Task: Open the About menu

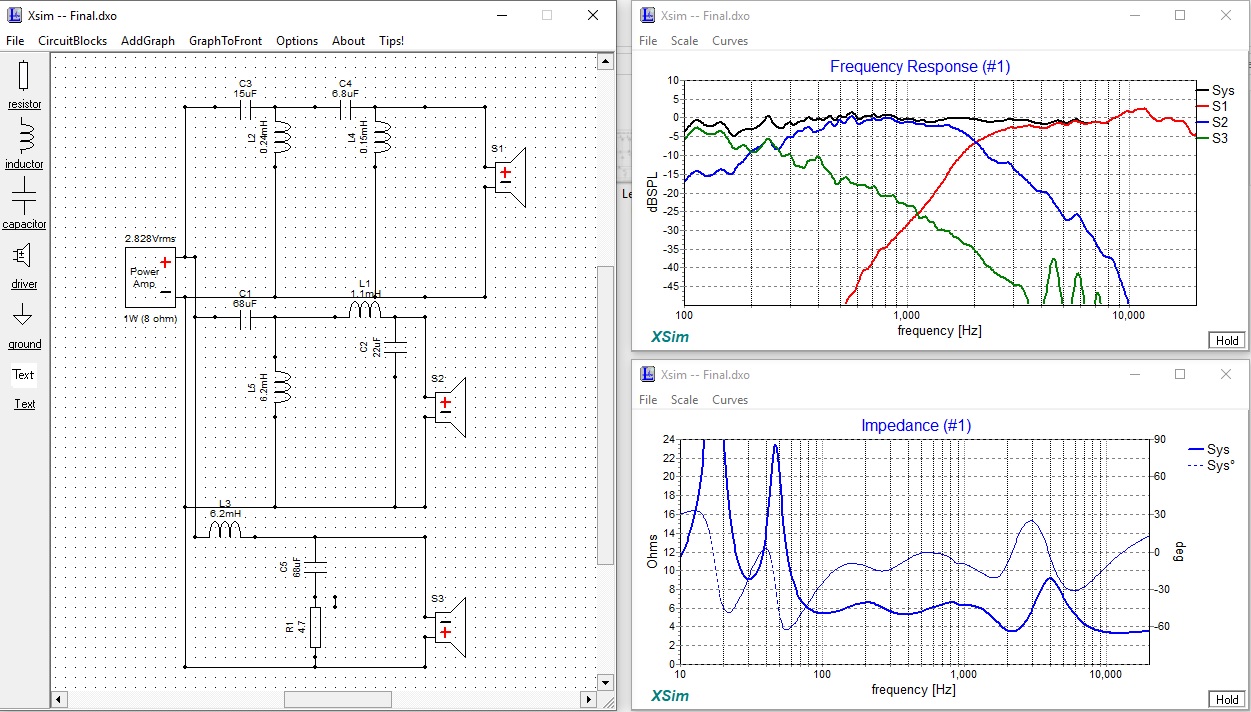Action: [348, 41]
